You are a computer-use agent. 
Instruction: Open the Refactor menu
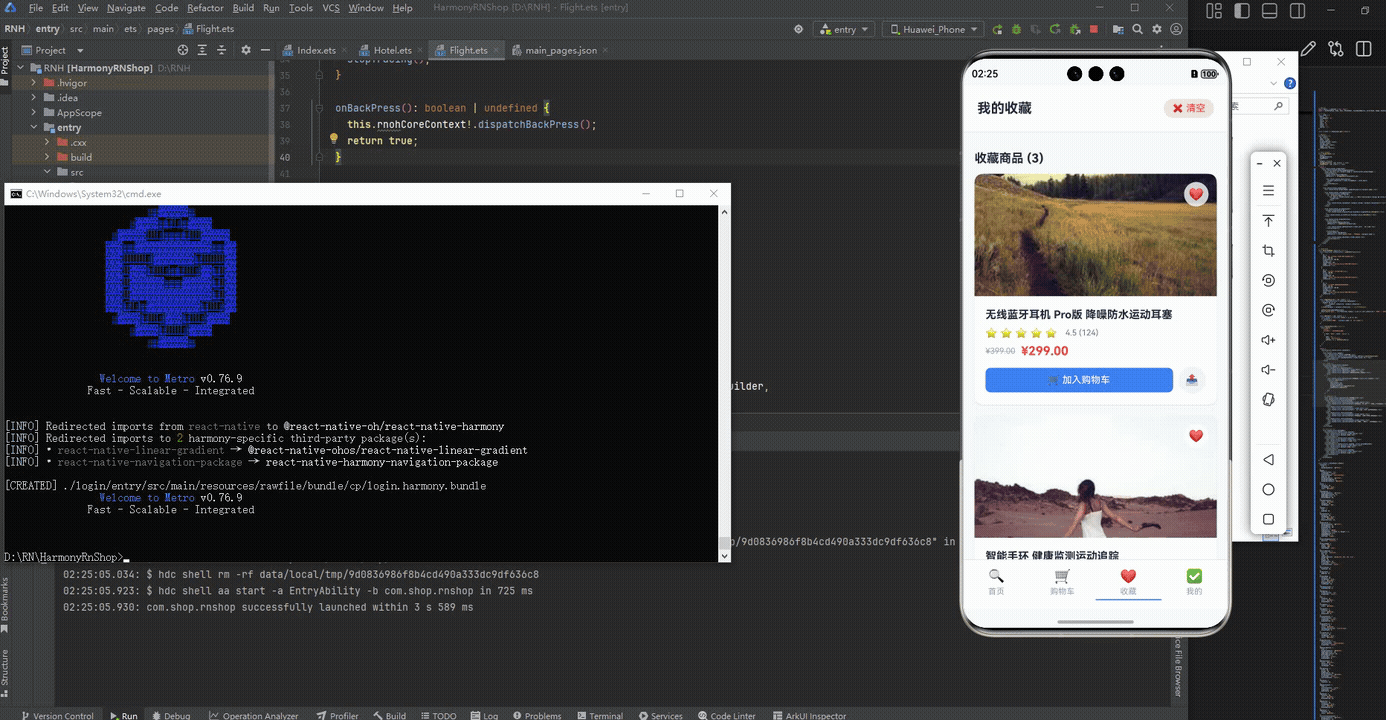pos(205,8)
